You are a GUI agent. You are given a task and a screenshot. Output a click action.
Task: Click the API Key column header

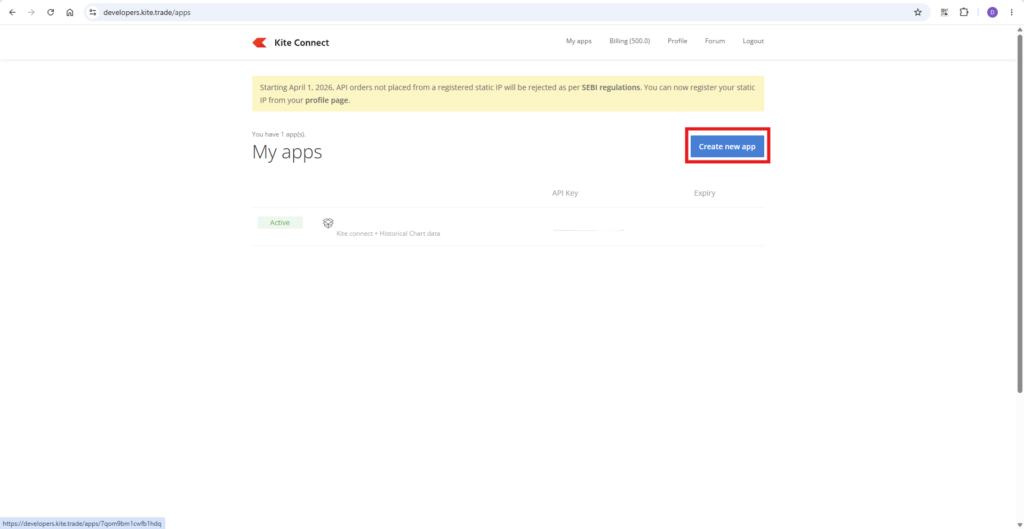pos(565,193)
